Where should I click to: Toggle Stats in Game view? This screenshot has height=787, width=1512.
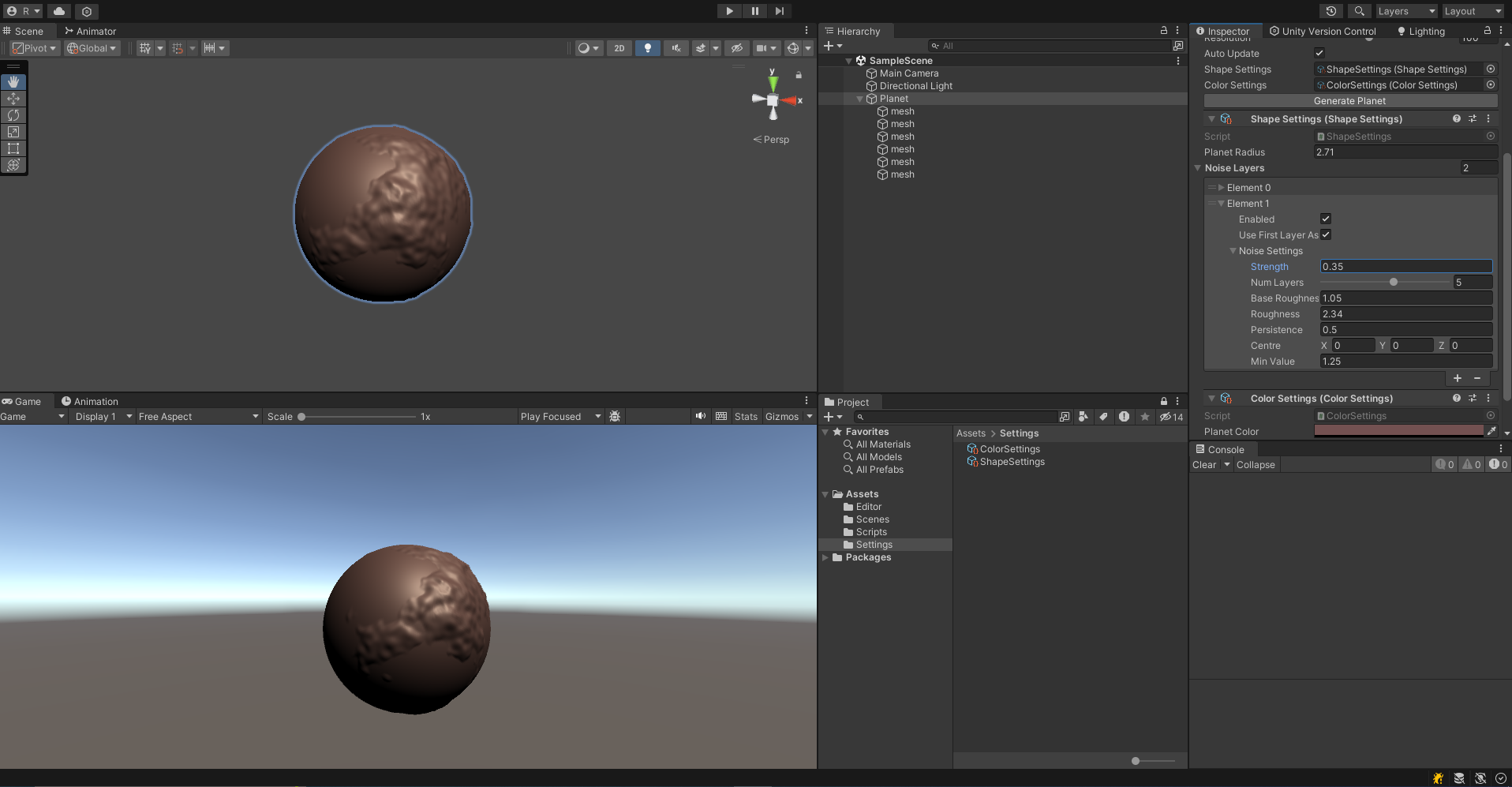[746, 417]
